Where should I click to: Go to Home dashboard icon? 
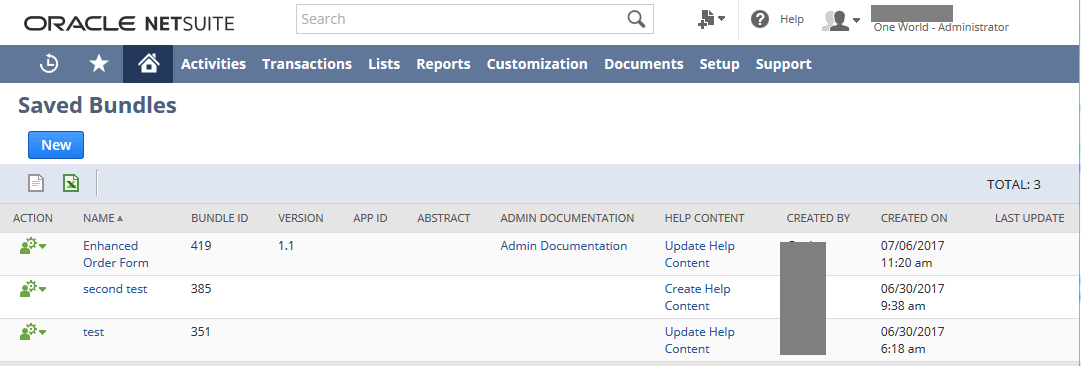(148, 63)
